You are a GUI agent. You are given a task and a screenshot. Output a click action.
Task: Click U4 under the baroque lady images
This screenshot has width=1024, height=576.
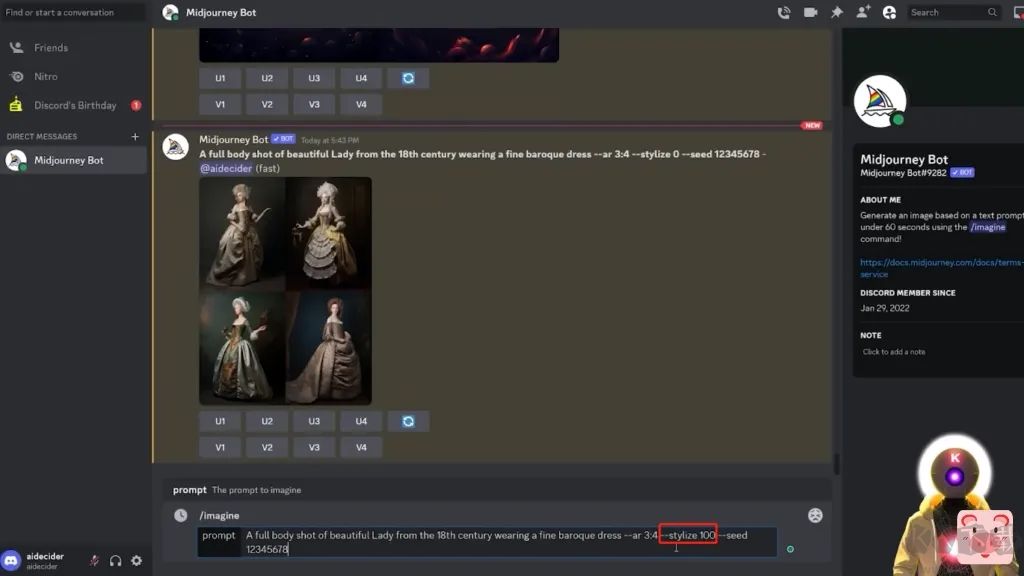click(x=361, y=421)
